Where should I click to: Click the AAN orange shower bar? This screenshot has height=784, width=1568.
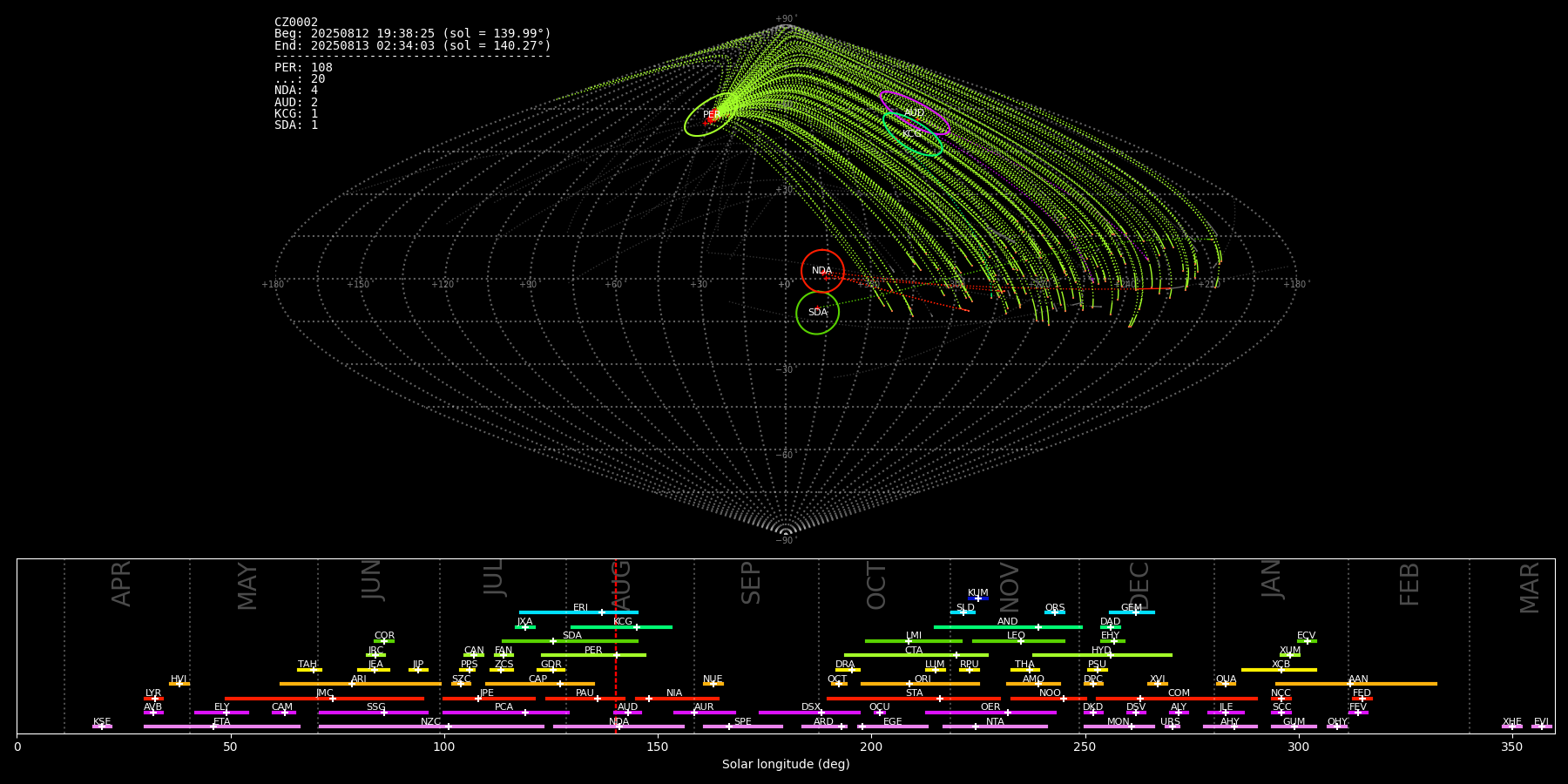click(1356, 684)
